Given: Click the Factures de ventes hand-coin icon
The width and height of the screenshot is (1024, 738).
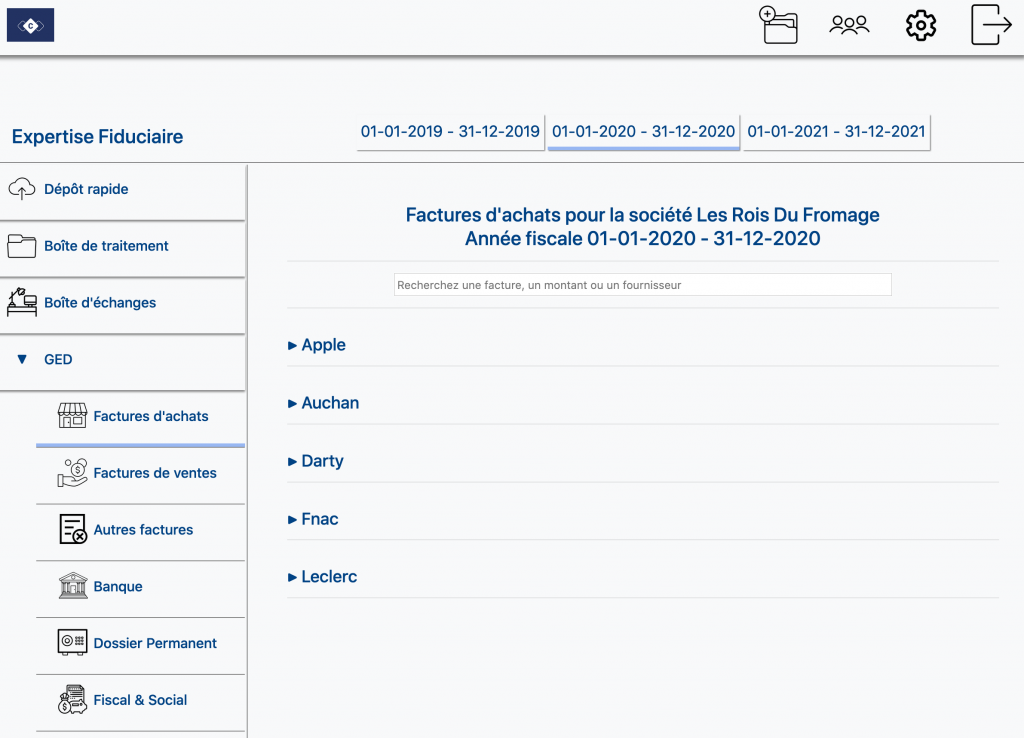Looking at the screenshot, I should coord(72,473).
